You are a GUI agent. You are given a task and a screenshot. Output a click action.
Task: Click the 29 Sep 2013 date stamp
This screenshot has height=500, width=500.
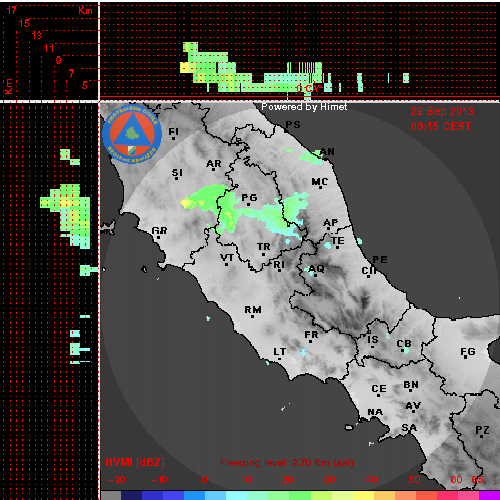(x=442, y=111)
